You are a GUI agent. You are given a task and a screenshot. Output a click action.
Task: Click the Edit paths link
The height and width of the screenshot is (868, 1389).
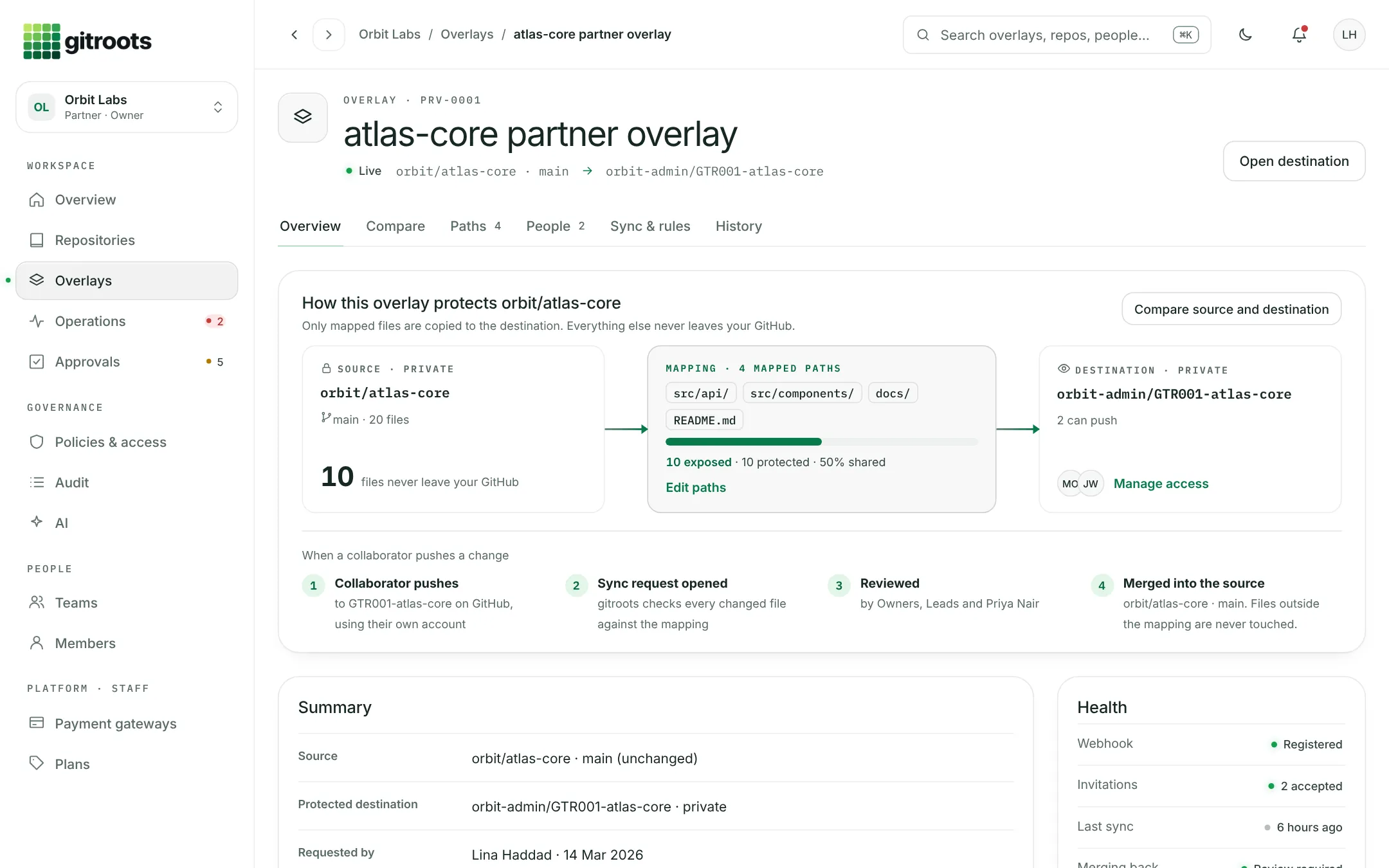[x=696, y=487]
